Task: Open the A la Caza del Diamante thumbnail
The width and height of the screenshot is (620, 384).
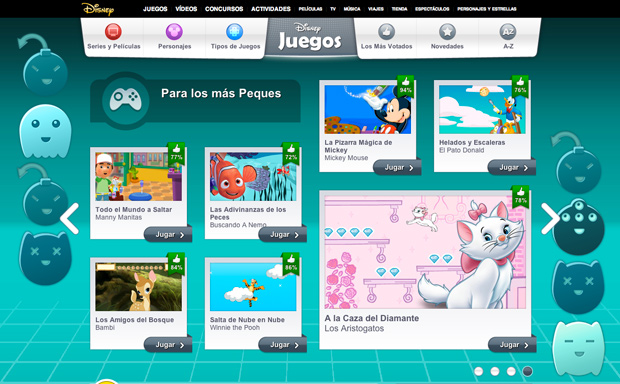Action: click(425, 252)
